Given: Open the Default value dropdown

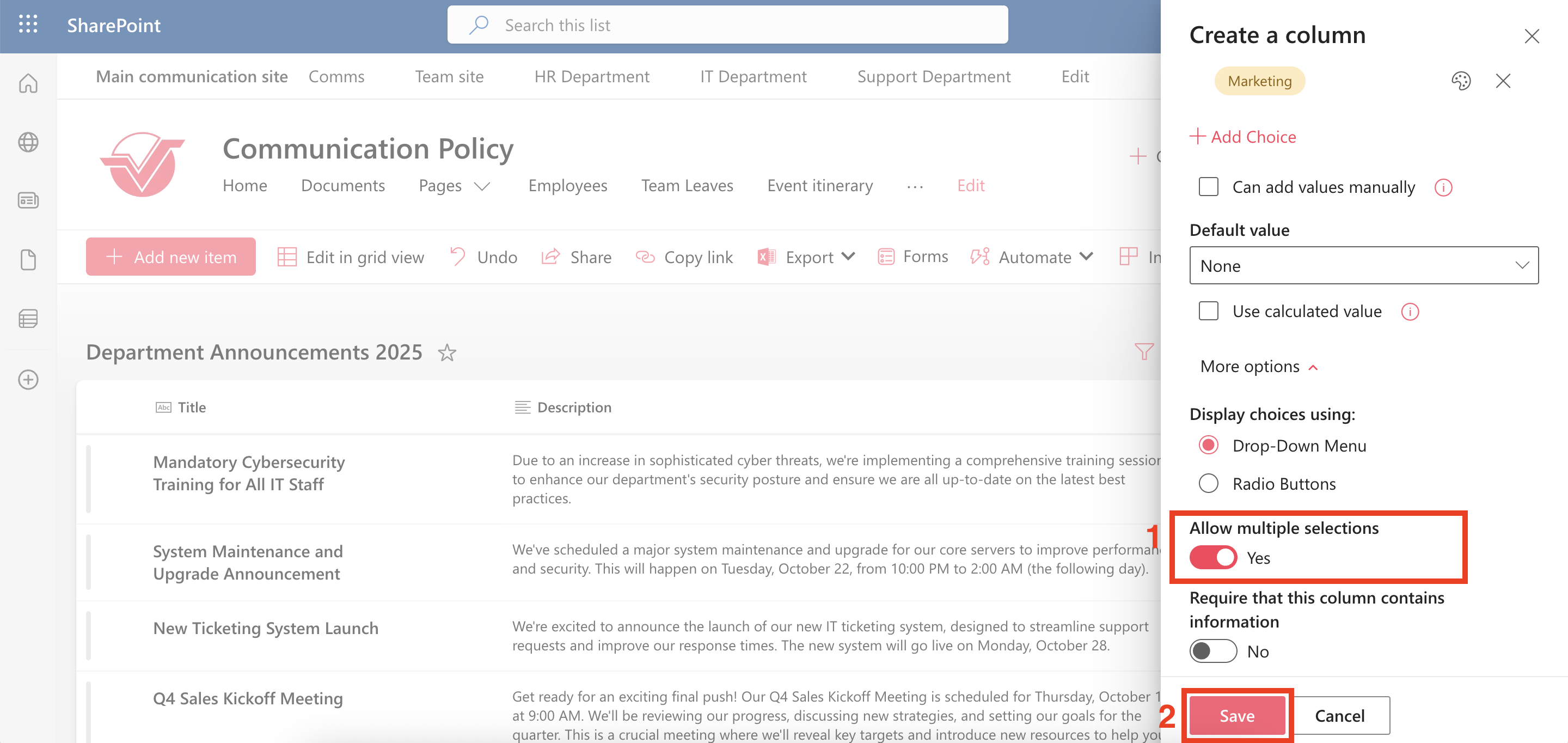Looking at the screenshot, I should coord(1363,265).
